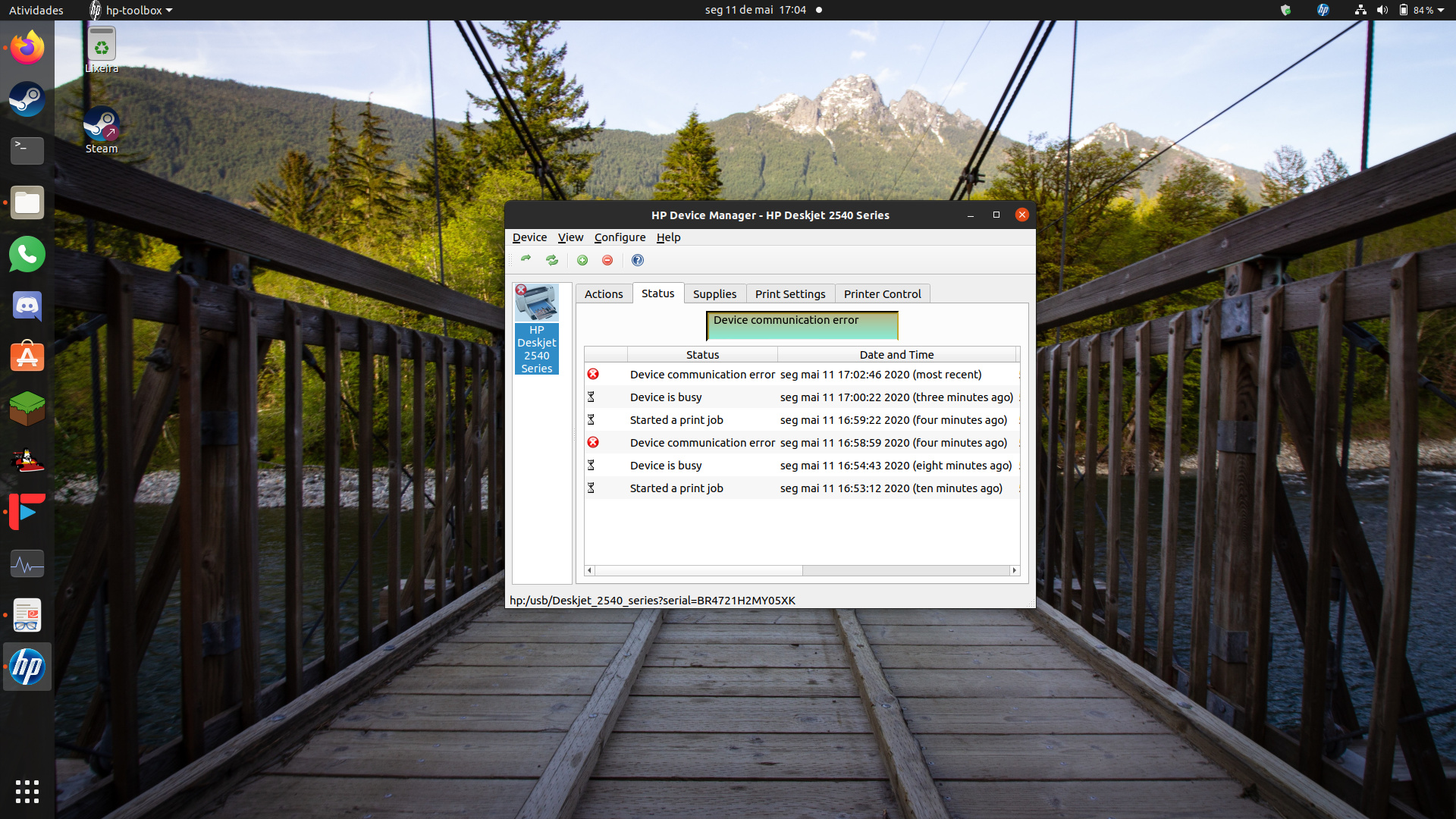This screenshot has height=819, width=1456.
Task: Open the hp-toolbox app menu dropdown
Action: (x=133, y=10)
